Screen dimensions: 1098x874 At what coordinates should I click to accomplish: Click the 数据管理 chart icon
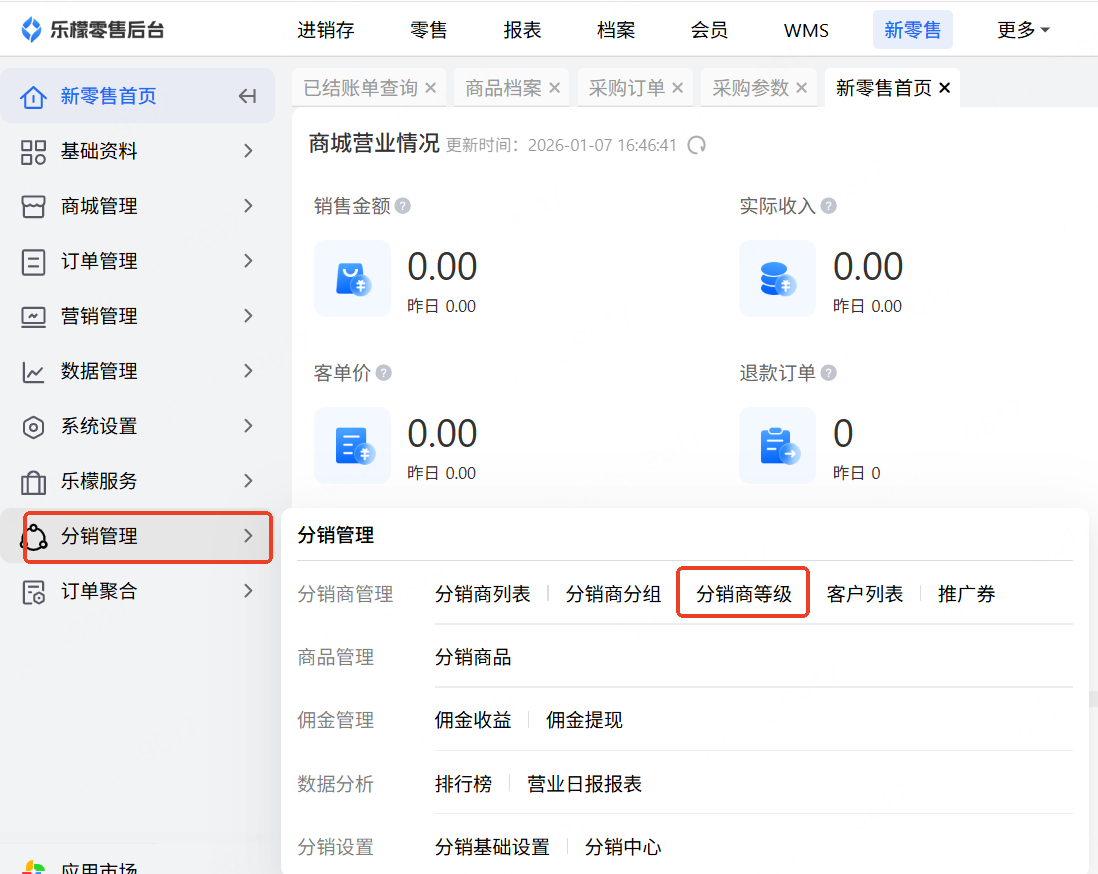pyautogui.click(x=33, y=372)
